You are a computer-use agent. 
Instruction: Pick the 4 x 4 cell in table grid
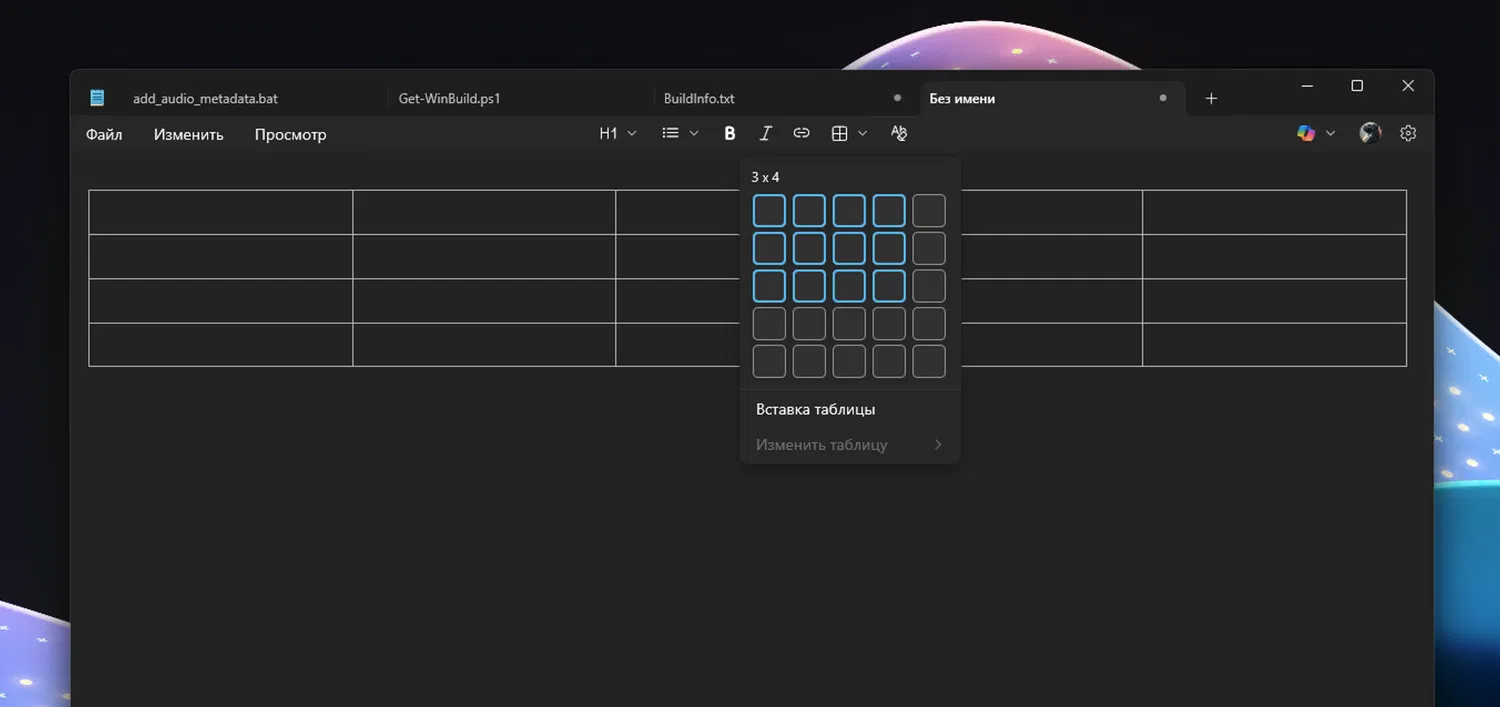click(x=889, y=324)
